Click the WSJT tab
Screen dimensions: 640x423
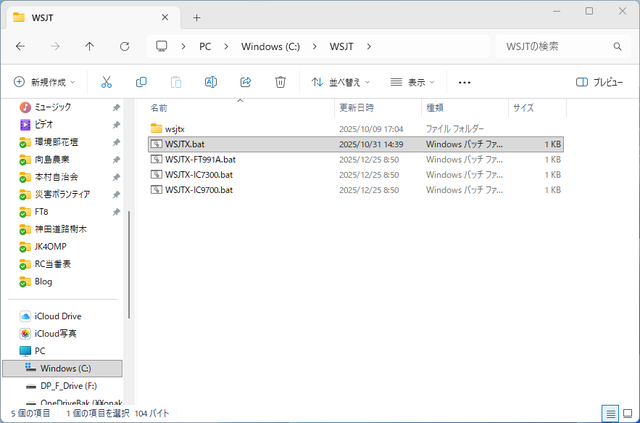[94, 18]
